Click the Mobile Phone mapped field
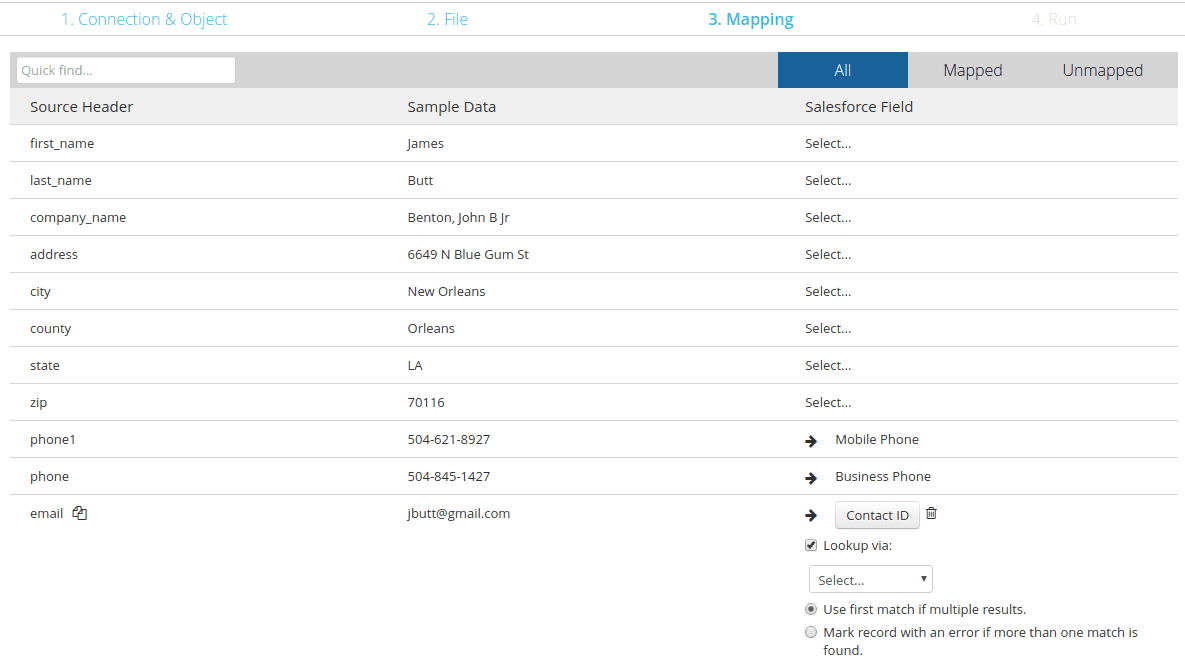Screen dimensions: 1185x667 pos(877,440)
